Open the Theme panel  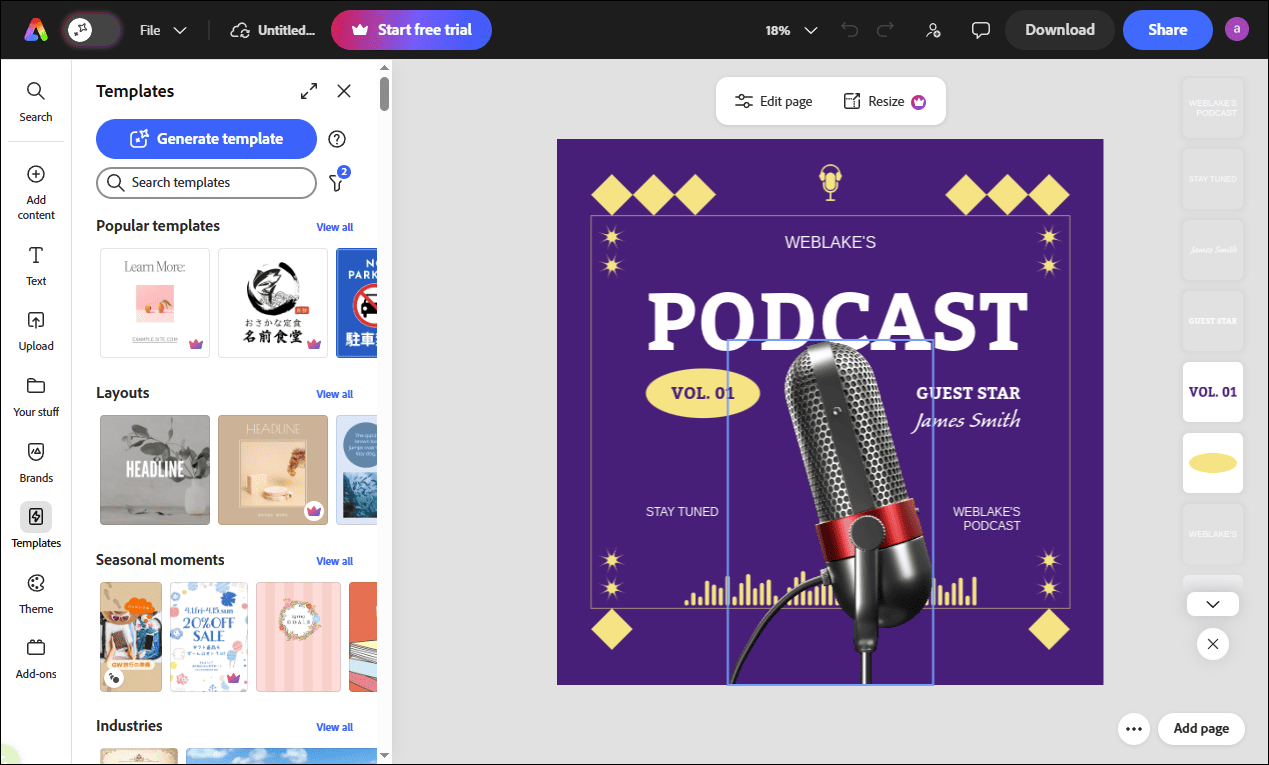point(36,594)
